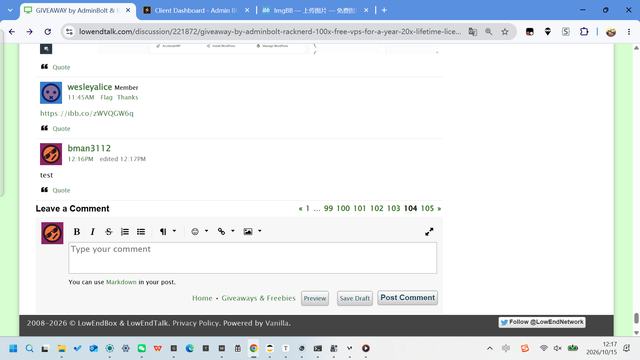The height and width of the screenshot is (360, 640).
Task: Switch to Client Dashboard tab
Action: (x=196, y=10)
